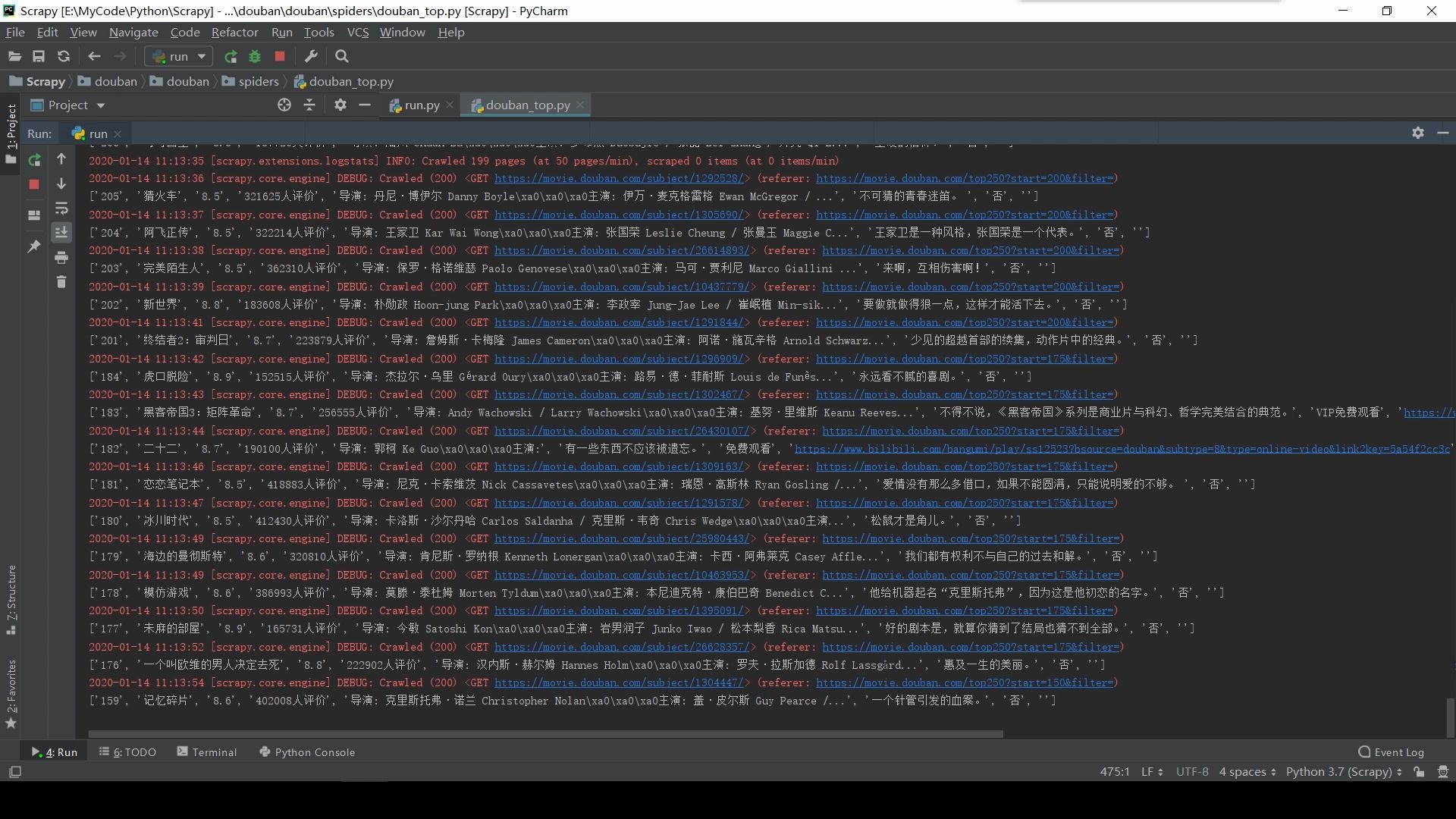This screenshot has height=819, width=1456.
Task: Click the vertical console scrollbar thumb
Action: coord(1450,717)
